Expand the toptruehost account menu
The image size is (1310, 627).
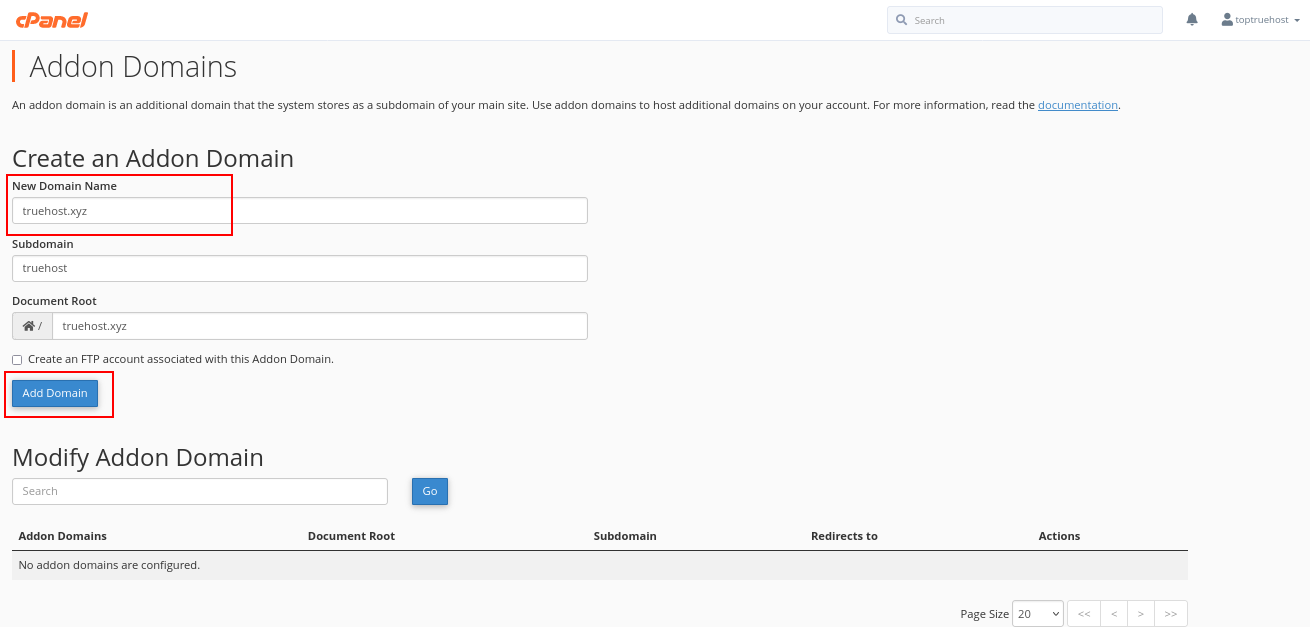tap(1260, 18)
